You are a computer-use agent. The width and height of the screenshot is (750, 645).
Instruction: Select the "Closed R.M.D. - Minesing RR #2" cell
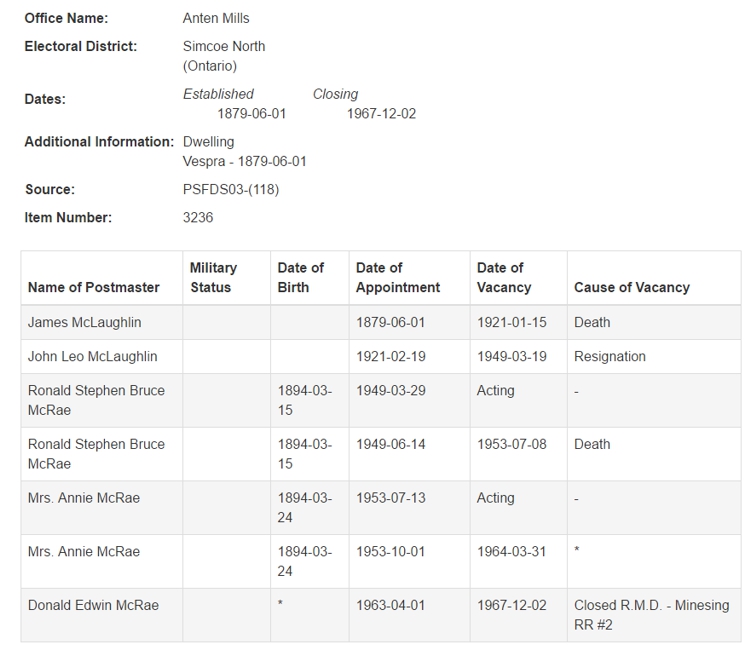(x=651, y=615)
